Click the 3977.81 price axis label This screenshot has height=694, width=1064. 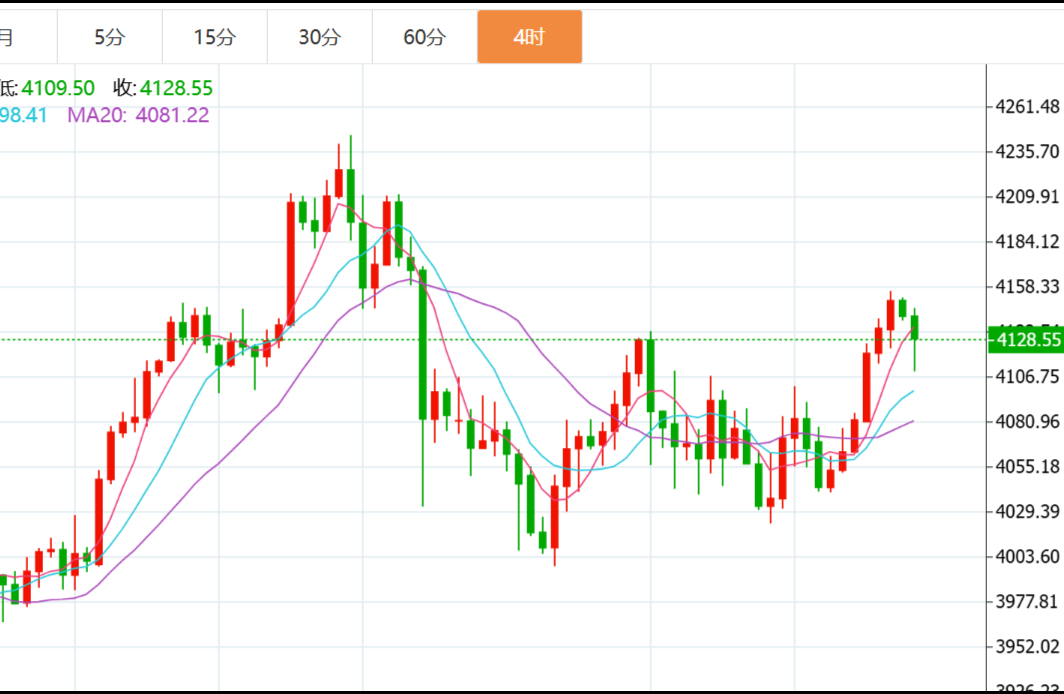pos(1027,602)
